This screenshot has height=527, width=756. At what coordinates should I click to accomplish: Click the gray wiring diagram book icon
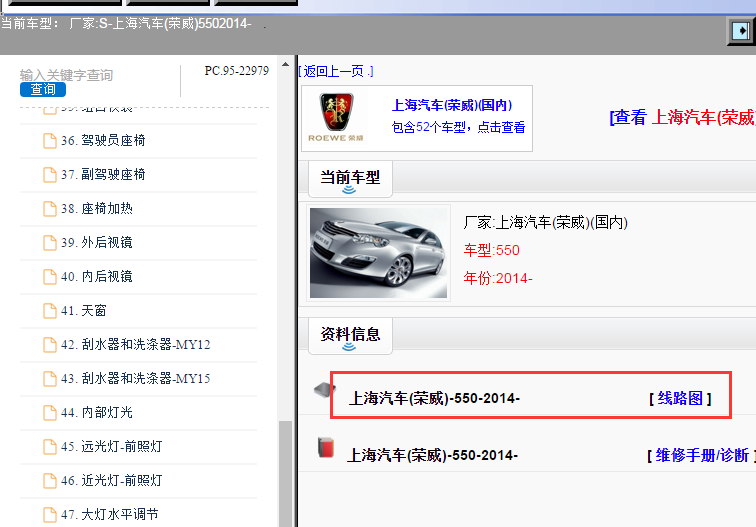324,389
